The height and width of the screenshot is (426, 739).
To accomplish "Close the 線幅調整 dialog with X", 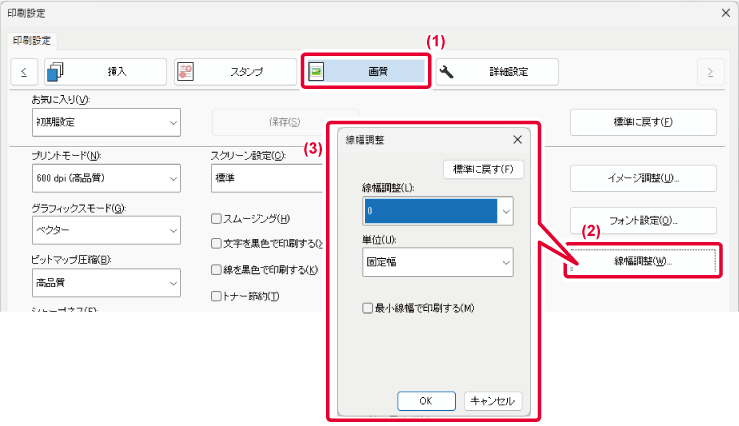I will click(x=517, y=140).
